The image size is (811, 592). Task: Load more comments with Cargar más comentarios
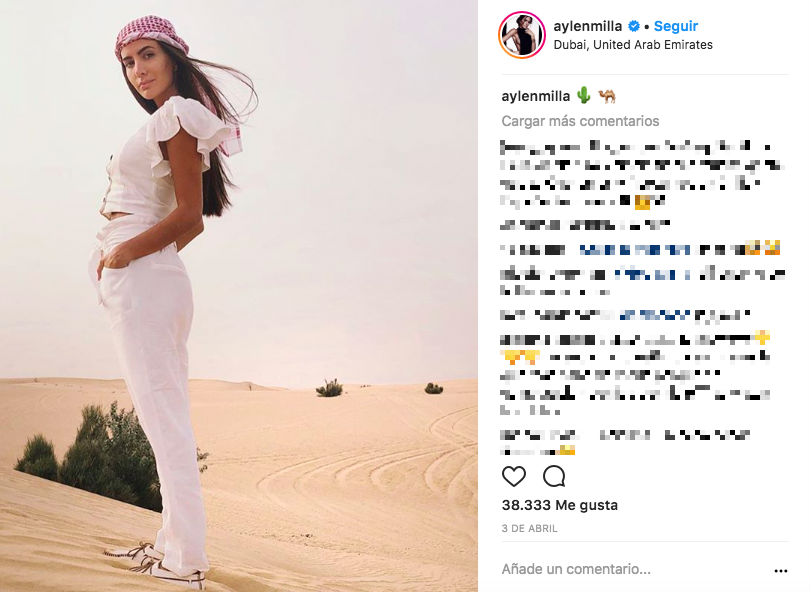tap(580, 121)
